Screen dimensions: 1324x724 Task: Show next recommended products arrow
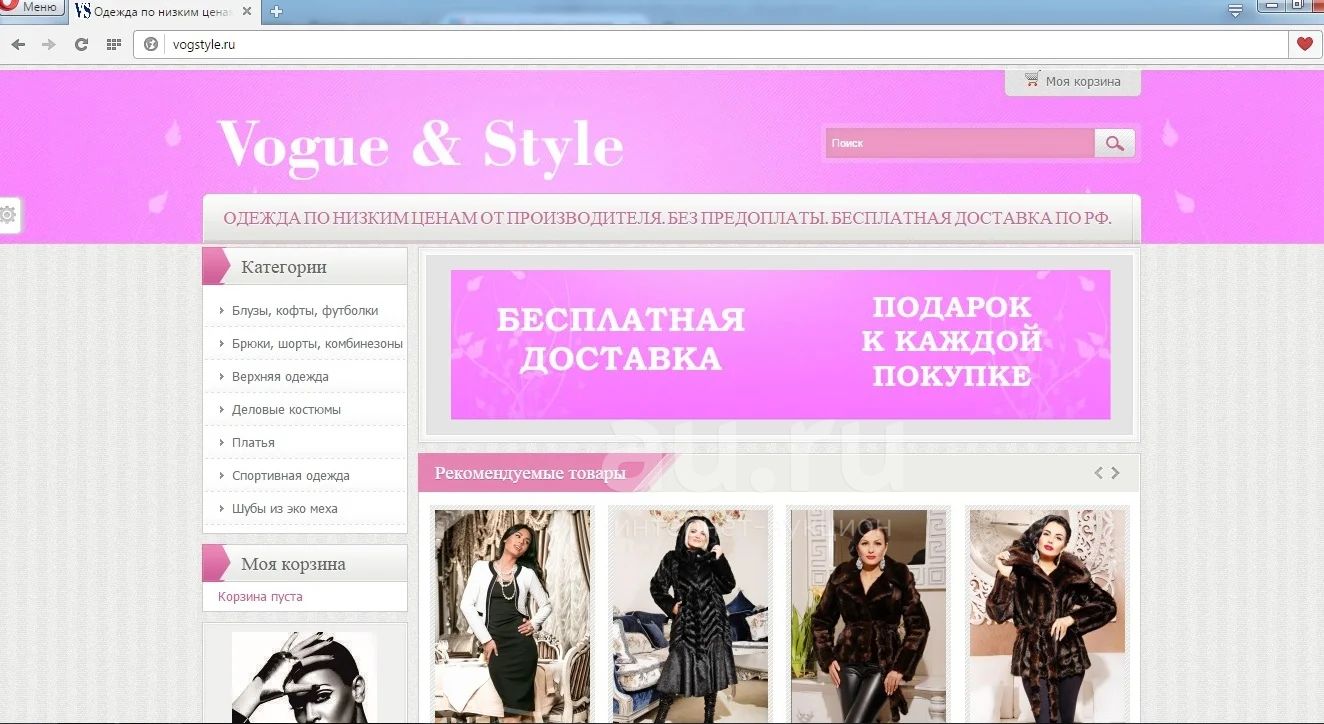click(1115, 473)
